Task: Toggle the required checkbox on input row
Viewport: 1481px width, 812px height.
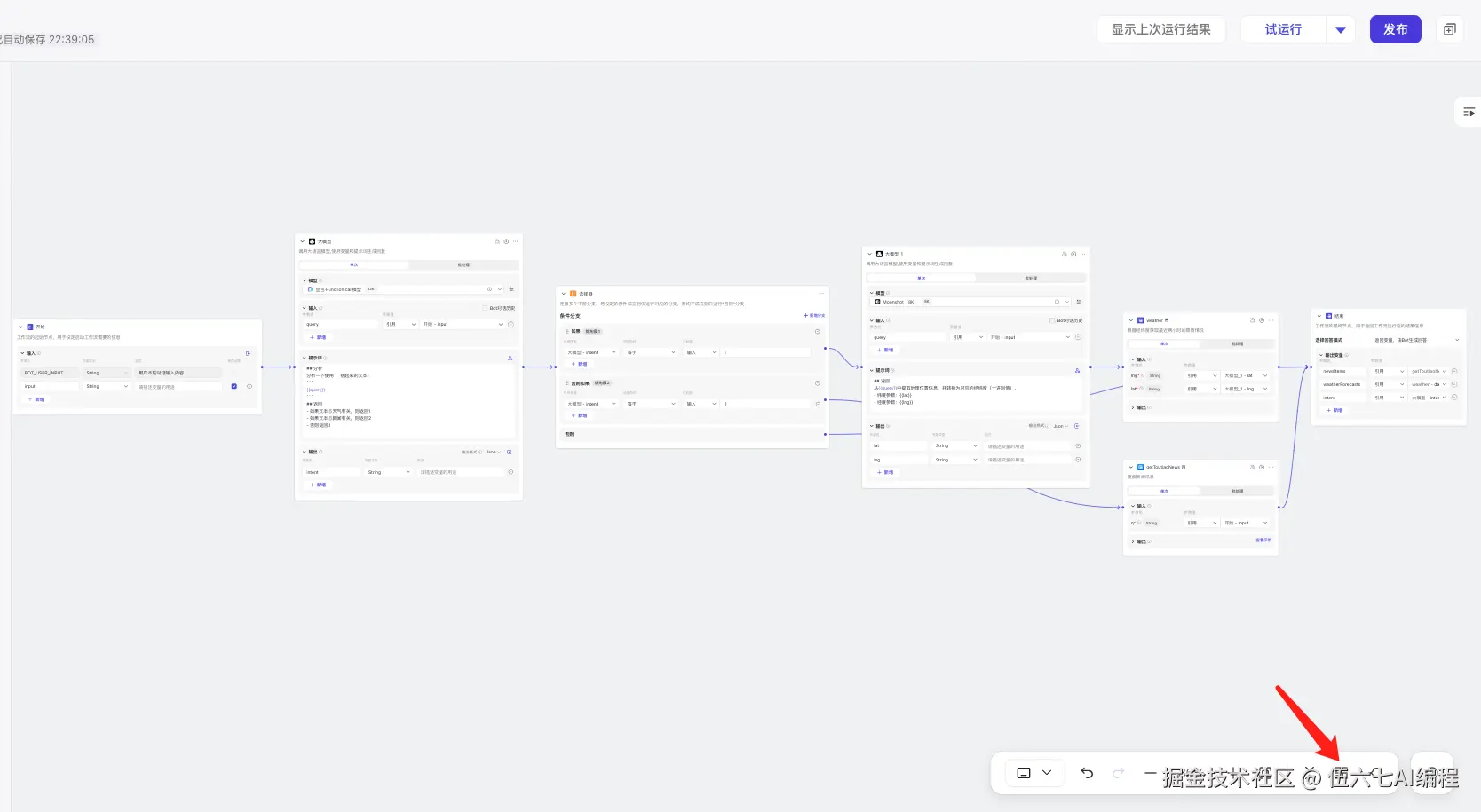Action: click(x=234, y=386)
